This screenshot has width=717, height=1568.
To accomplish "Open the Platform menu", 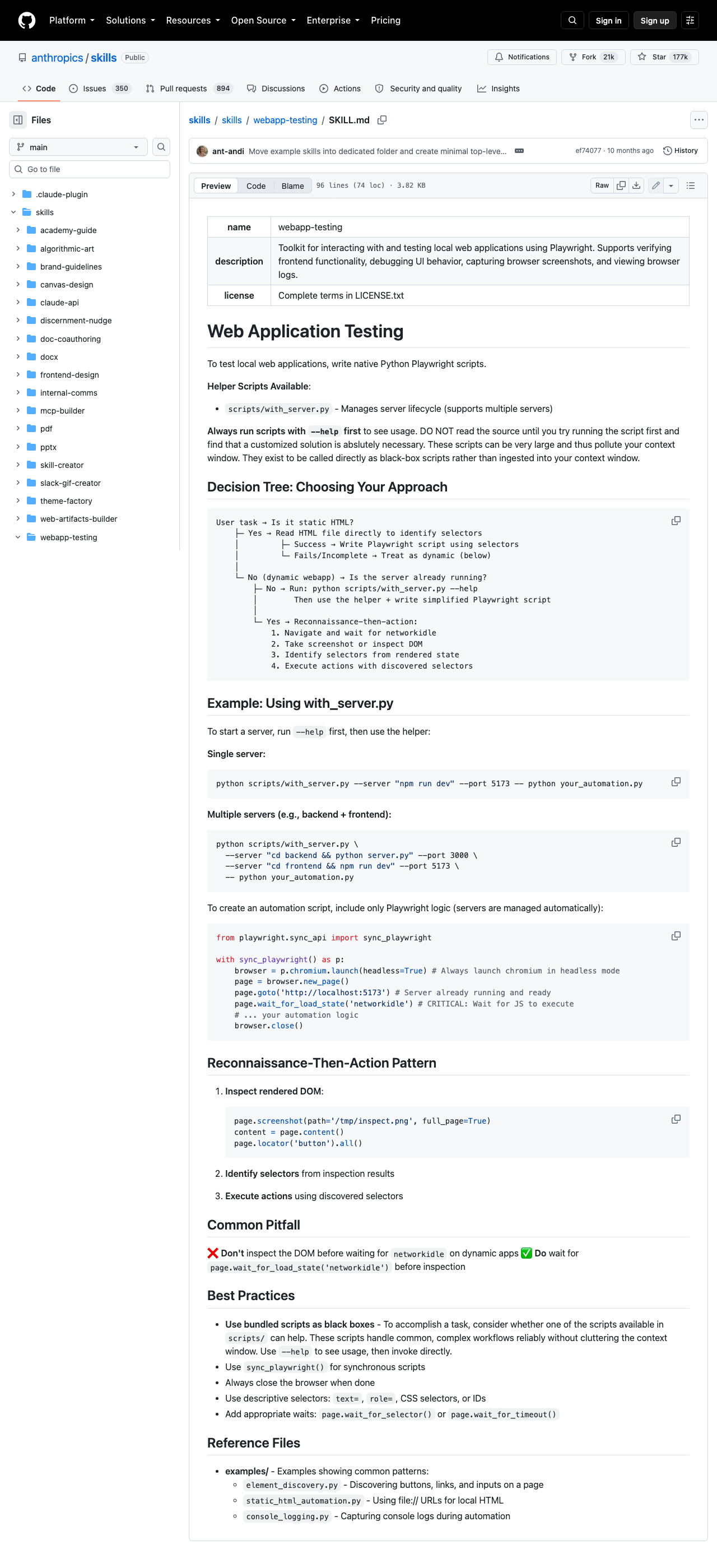I will point(72,21).
